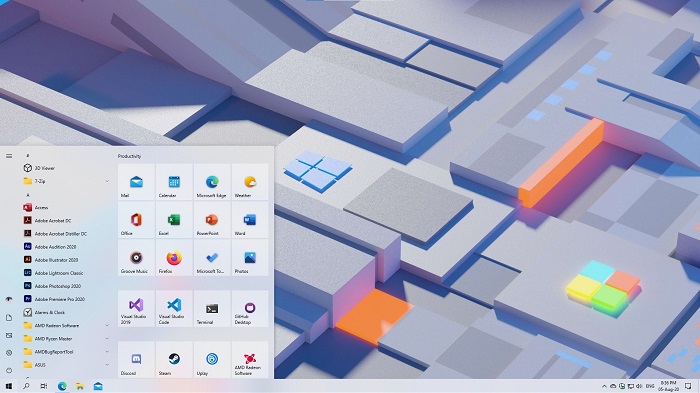
Task: Open the OneDrive tray icon
Action: [613, 386]
